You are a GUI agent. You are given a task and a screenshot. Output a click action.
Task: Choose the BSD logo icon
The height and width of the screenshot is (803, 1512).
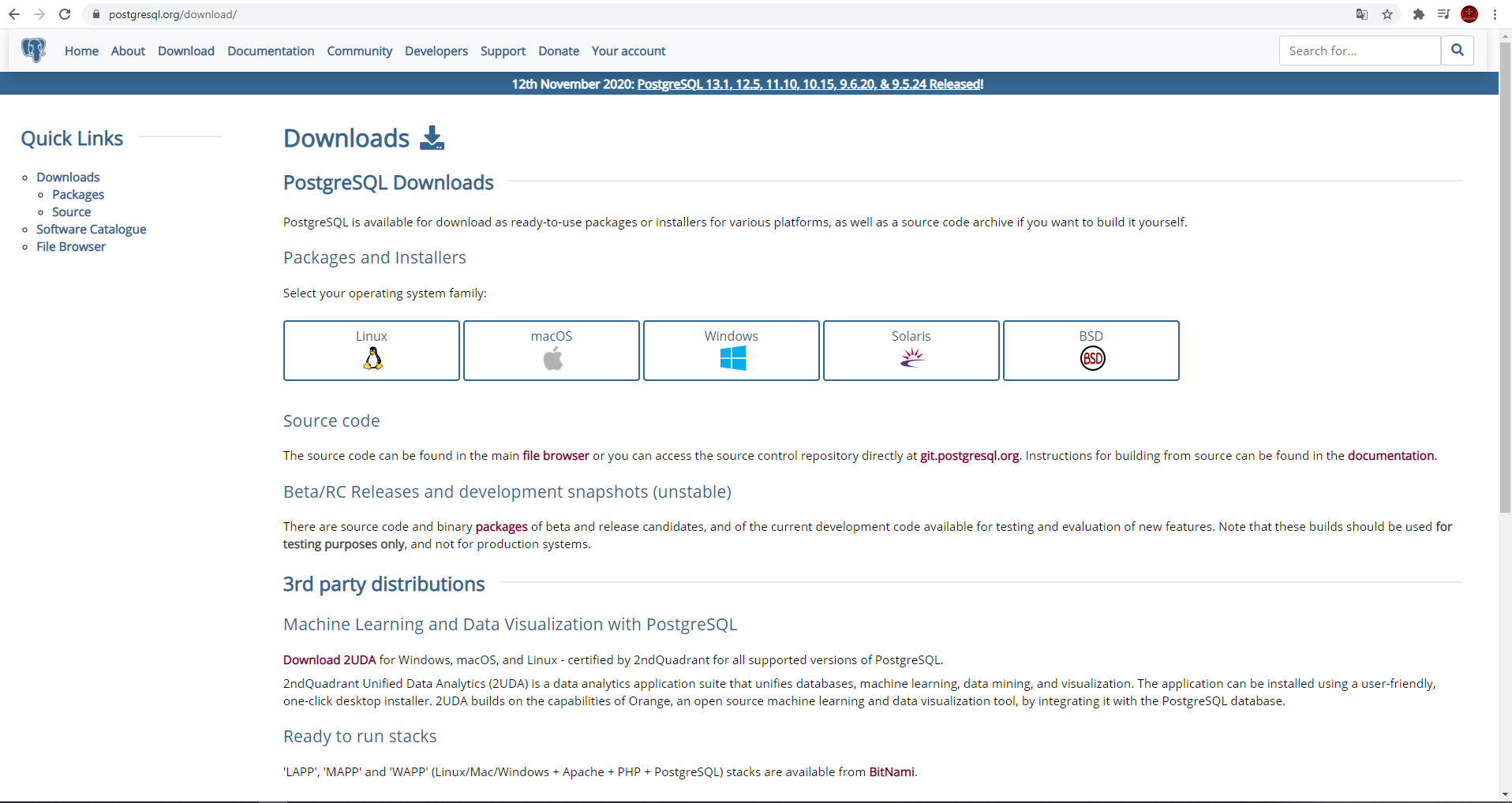[1092, 359]
